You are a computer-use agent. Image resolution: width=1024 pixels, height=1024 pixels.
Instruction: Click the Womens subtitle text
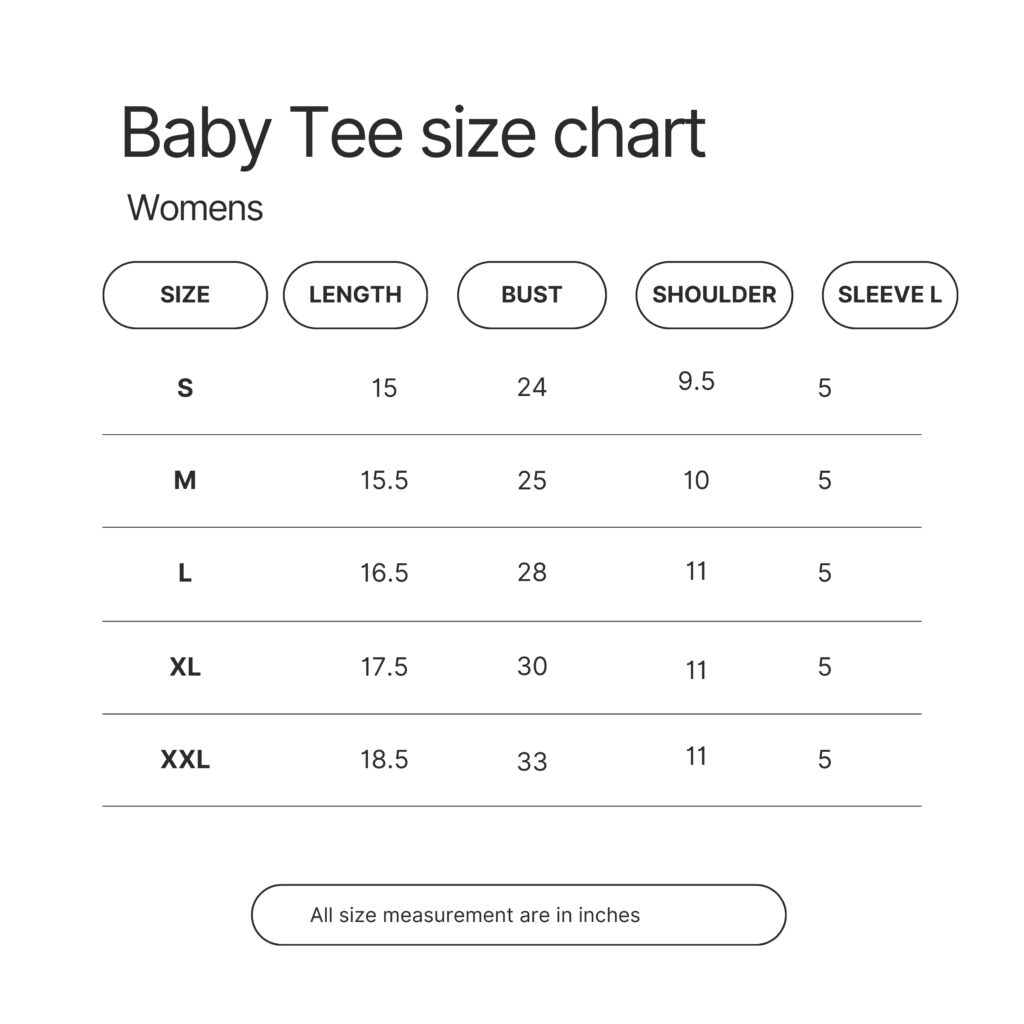[195, 208]
